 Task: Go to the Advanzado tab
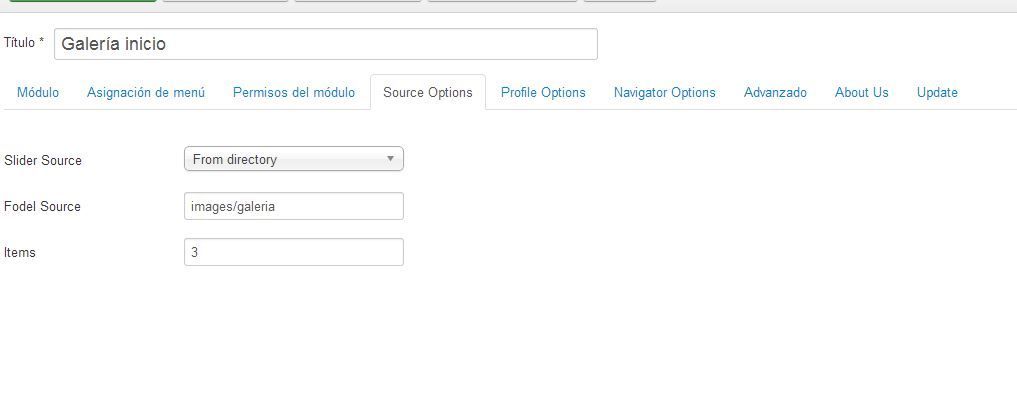click(775, 93)
